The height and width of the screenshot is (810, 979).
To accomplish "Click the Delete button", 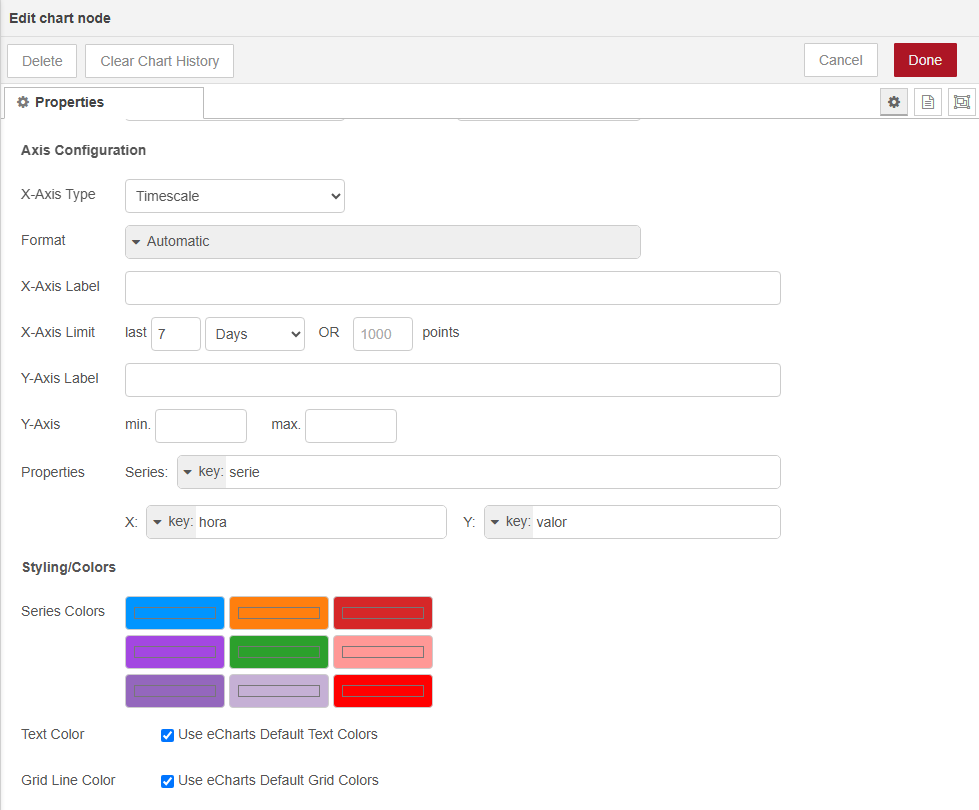I will pos(42,61).
